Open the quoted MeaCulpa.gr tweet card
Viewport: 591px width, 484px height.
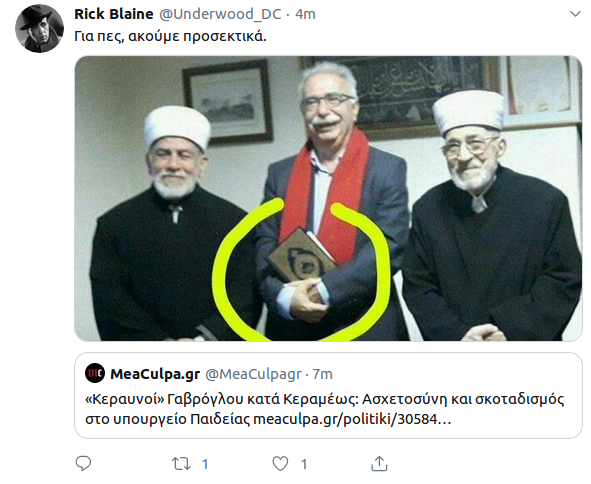click(328, 395)
